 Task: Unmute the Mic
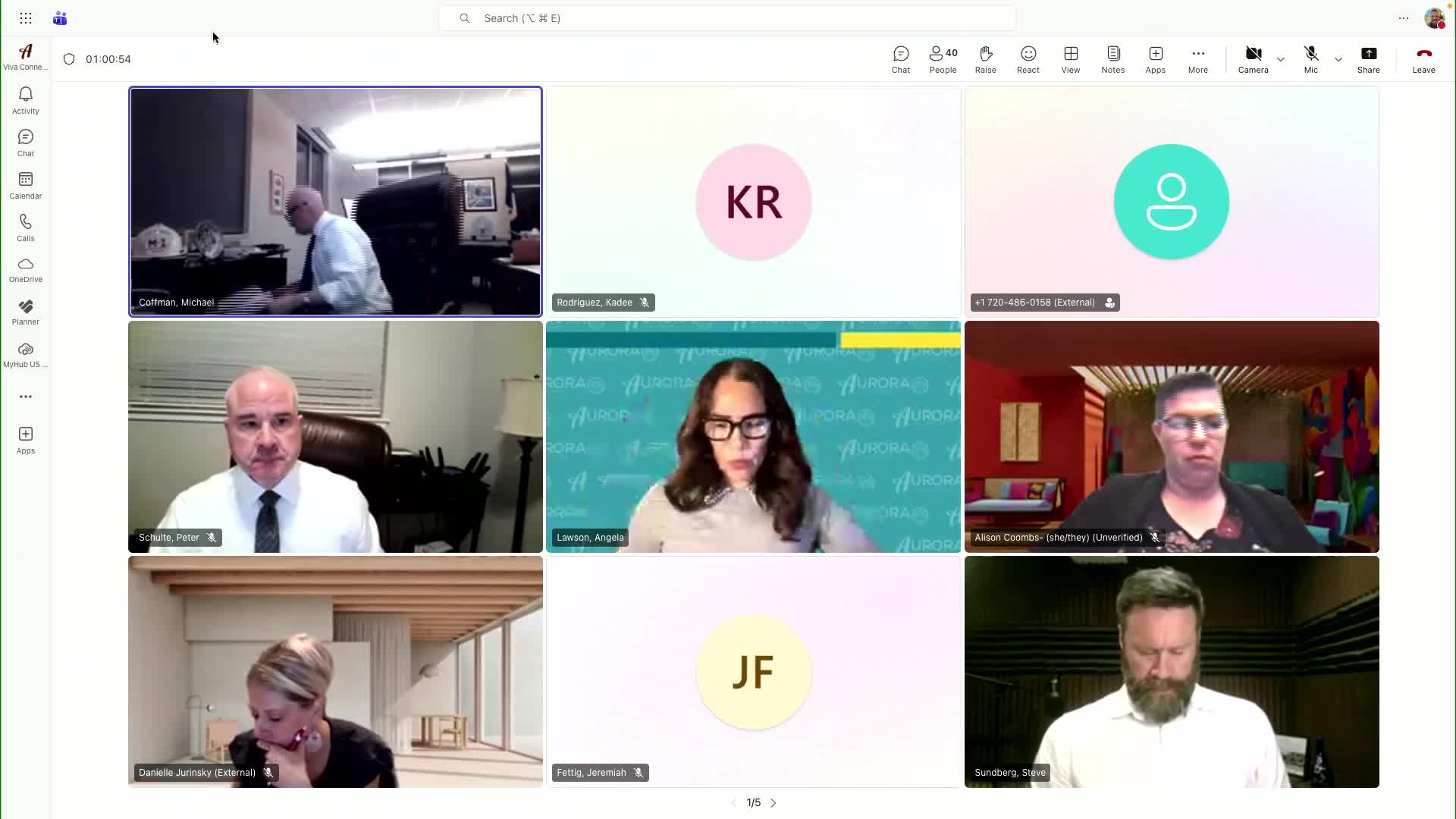pos(1310,59)
